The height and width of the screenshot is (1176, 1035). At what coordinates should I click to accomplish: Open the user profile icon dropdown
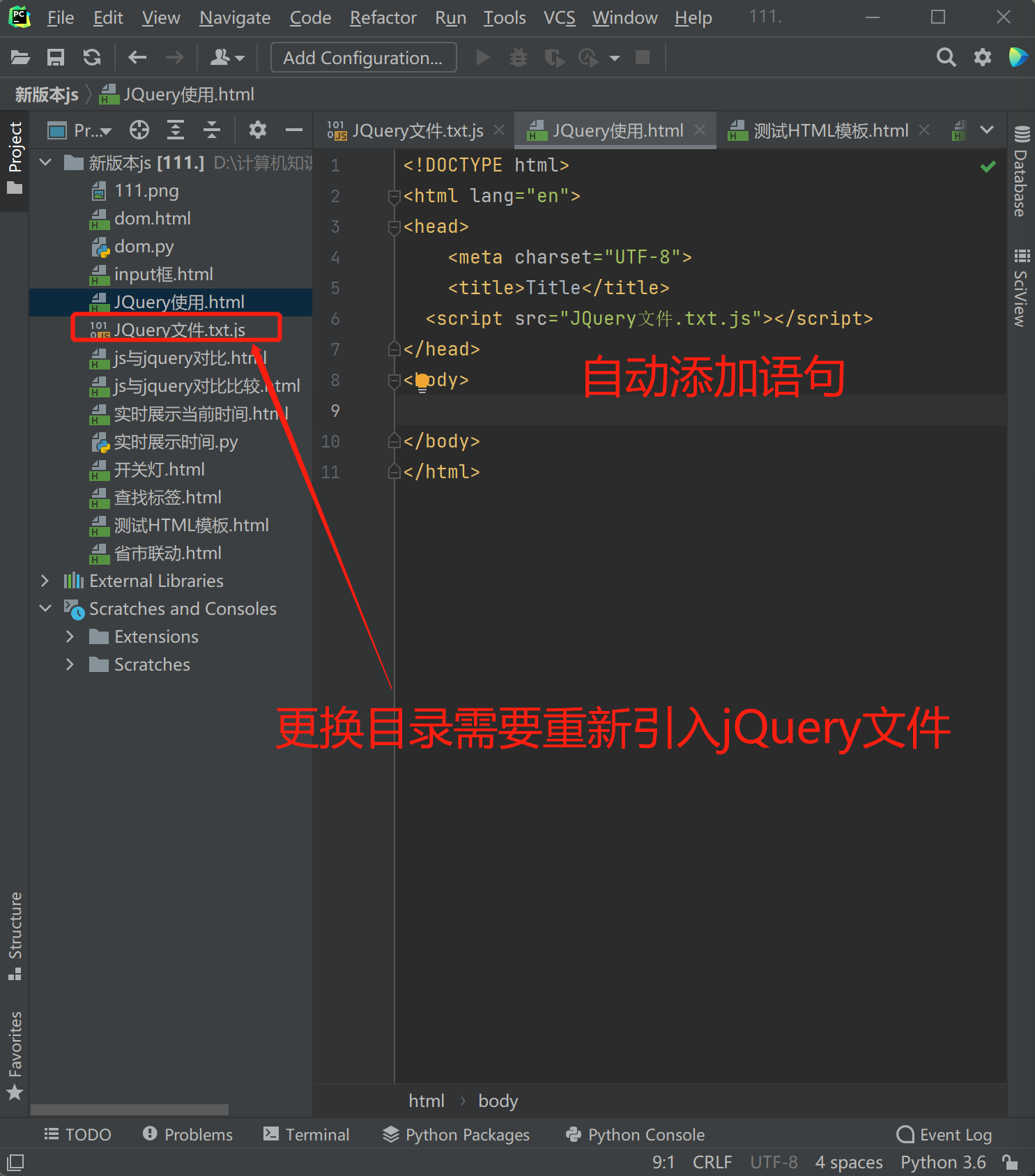[x=227, y=57]
